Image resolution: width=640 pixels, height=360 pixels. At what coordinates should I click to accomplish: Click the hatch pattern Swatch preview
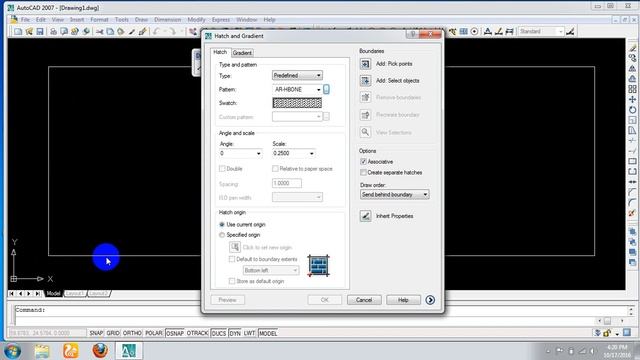pos(297,103)
